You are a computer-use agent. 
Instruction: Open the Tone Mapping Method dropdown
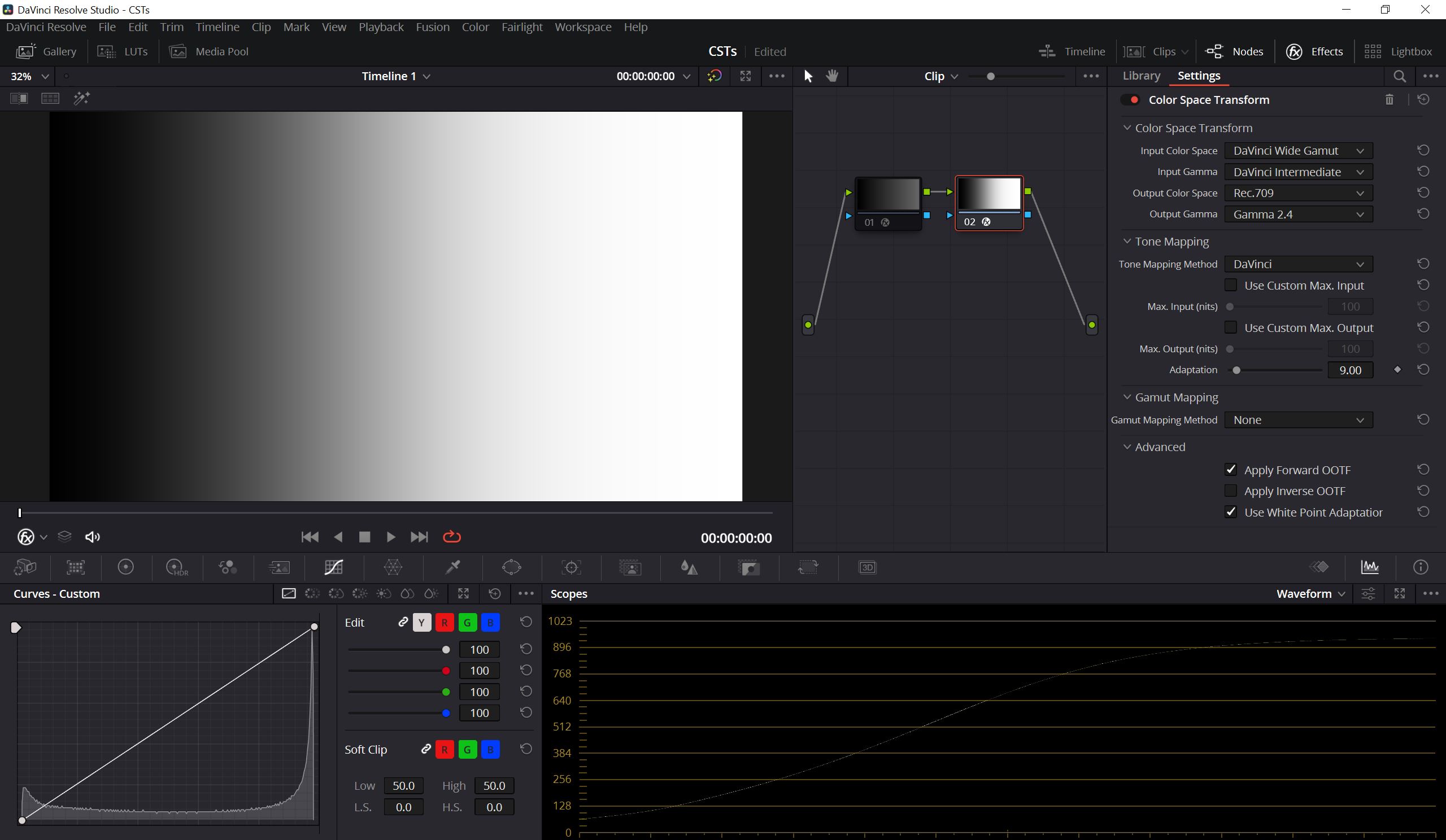[x=1299, y=264]
